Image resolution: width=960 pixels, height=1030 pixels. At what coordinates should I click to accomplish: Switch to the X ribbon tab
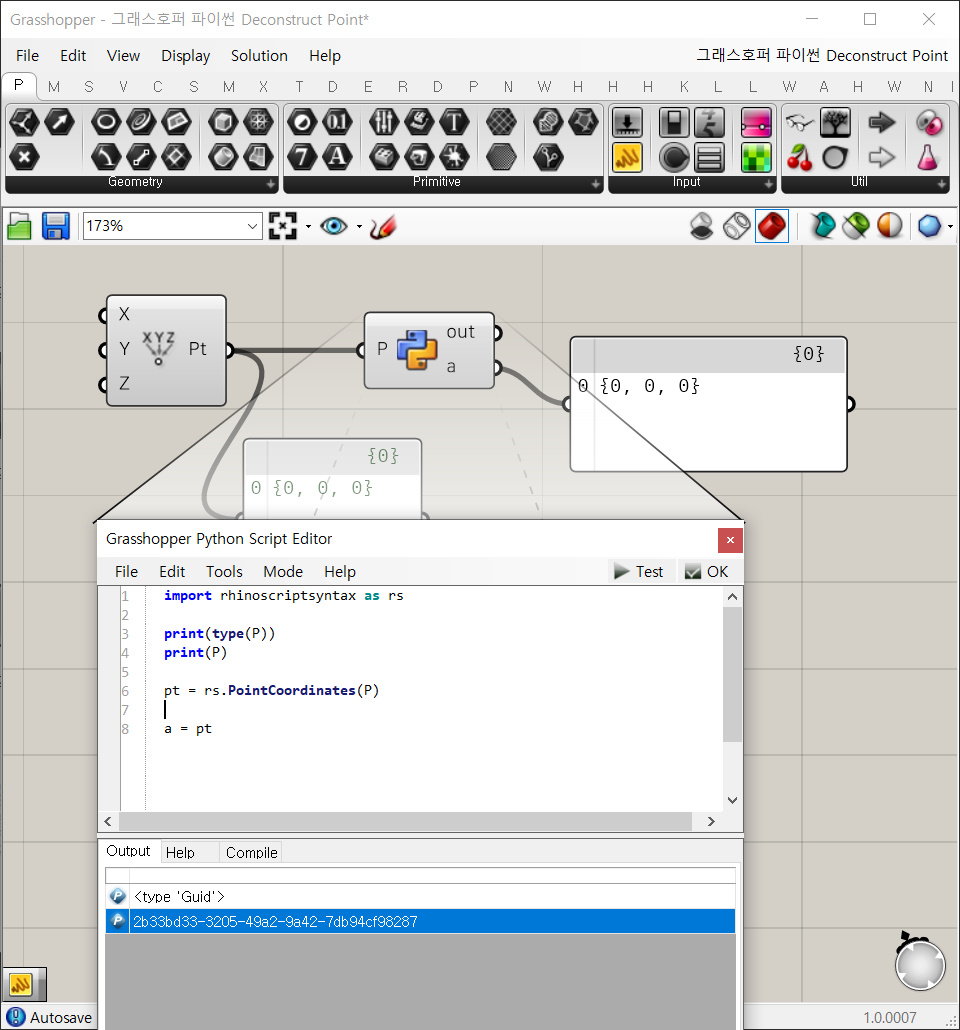[x=263, y=87]
